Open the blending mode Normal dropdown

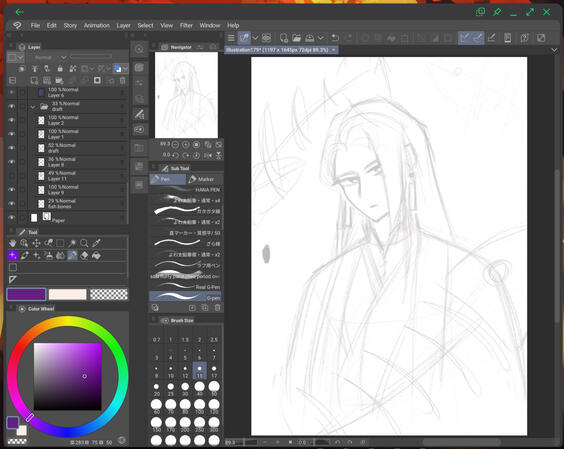[x=49, y=58]
